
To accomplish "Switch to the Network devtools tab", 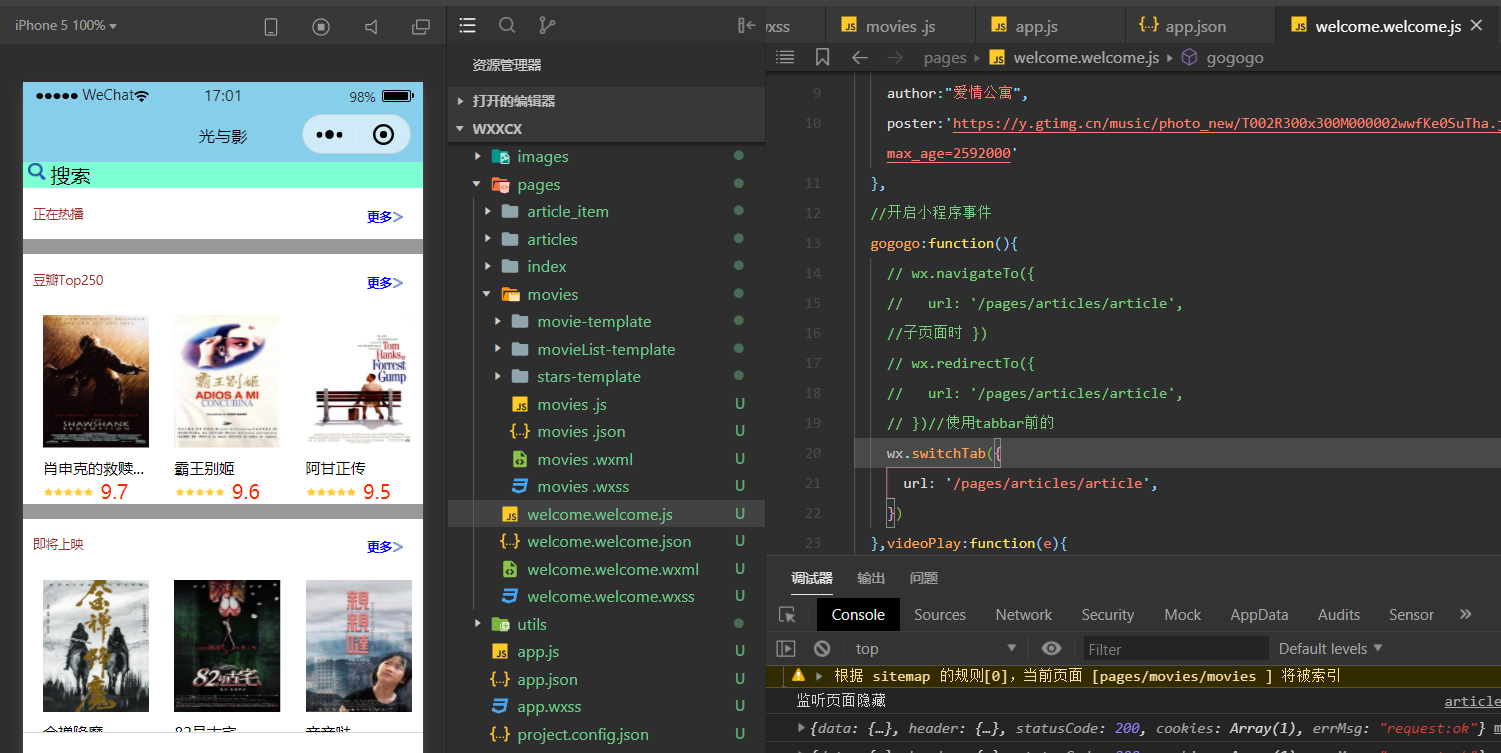I will coord(1024,615).
